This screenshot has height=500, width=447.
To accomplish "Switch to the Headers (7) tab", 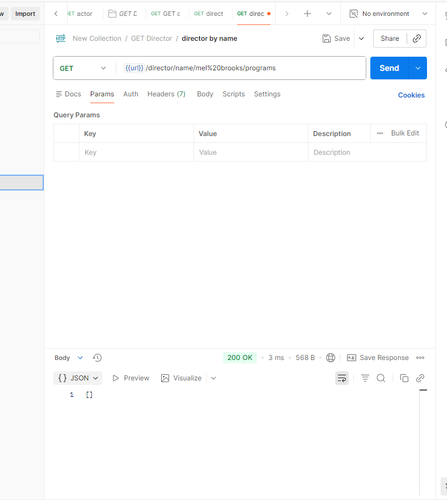I will pyautogui.click(x=166, y=94).
